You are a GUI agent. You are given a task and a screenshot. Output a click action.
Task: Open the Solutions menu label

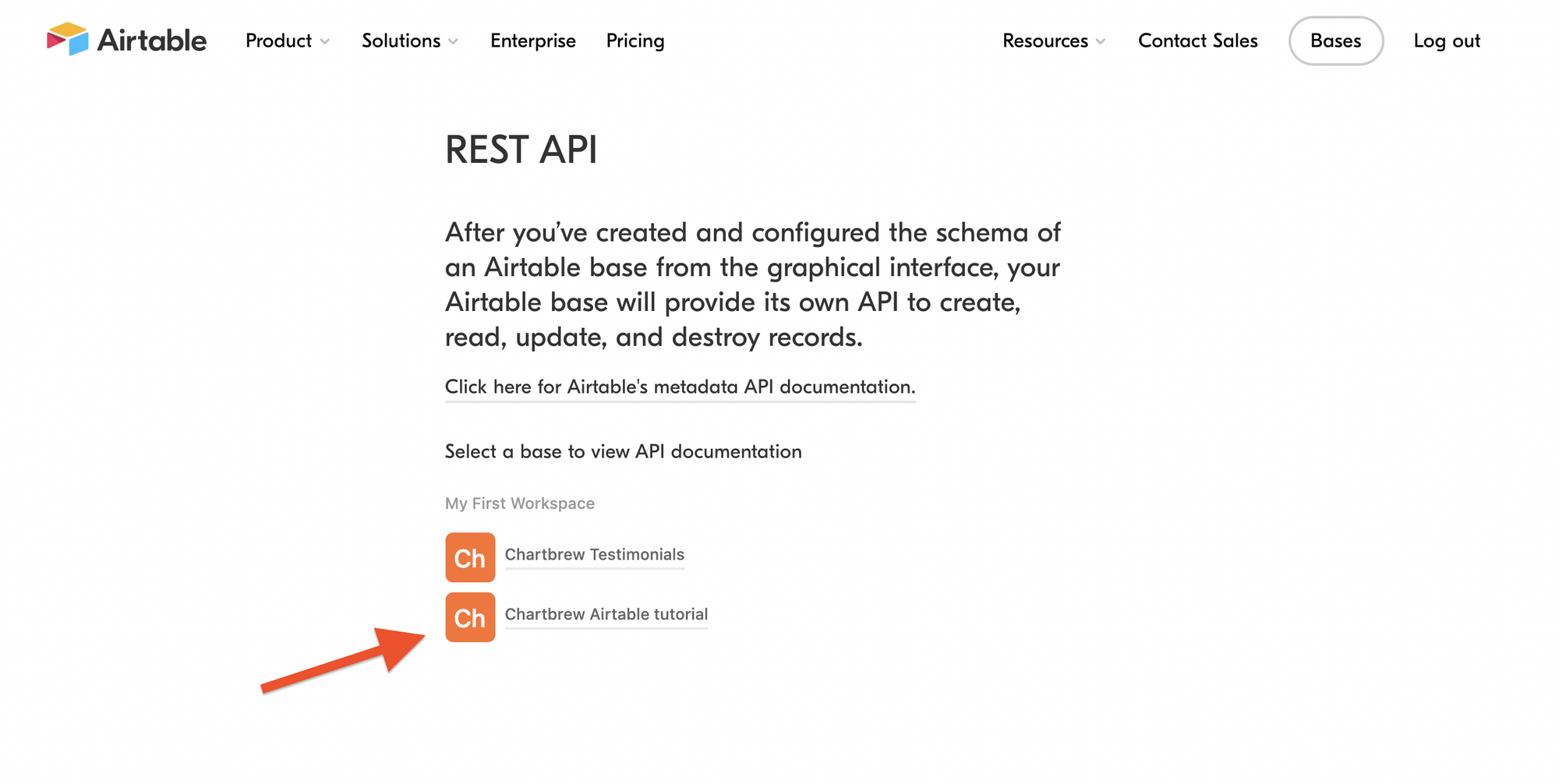click(401, 41)
